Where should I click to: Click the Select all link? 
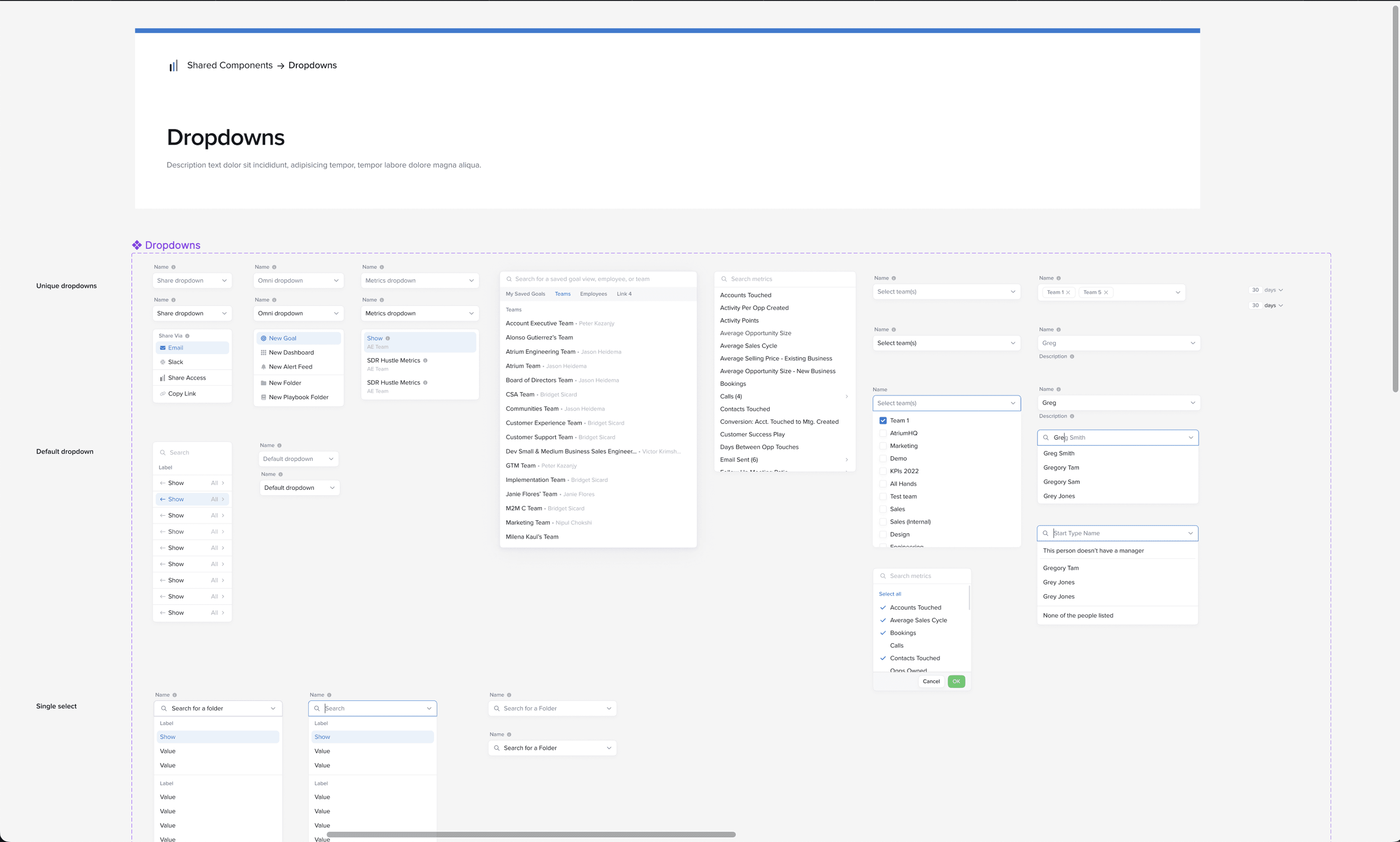(889, 594)
